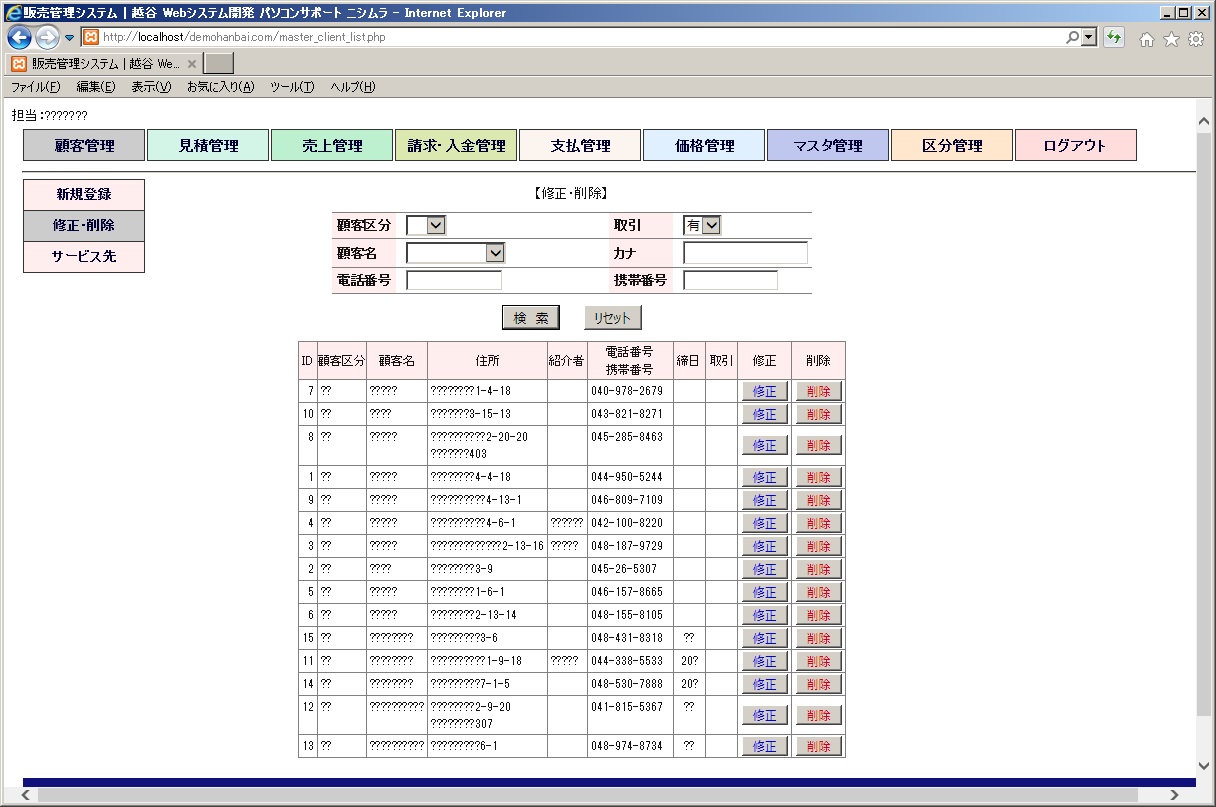Open the browser home icon
1216x807 pixels.
point(1147,39)
